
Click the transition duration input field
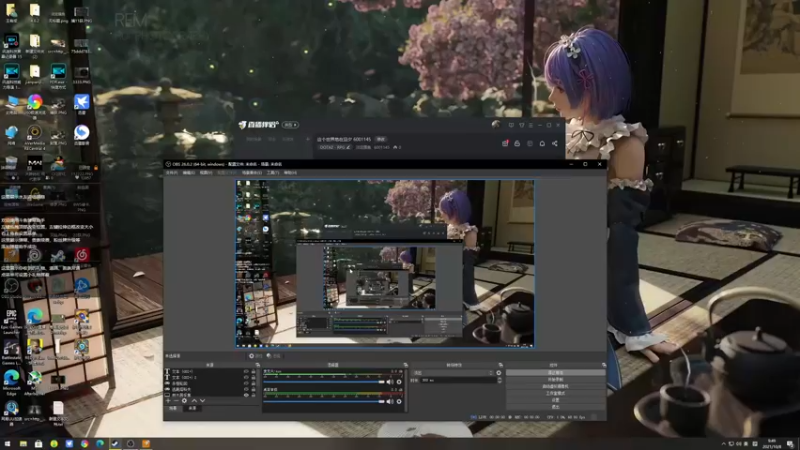457,380
